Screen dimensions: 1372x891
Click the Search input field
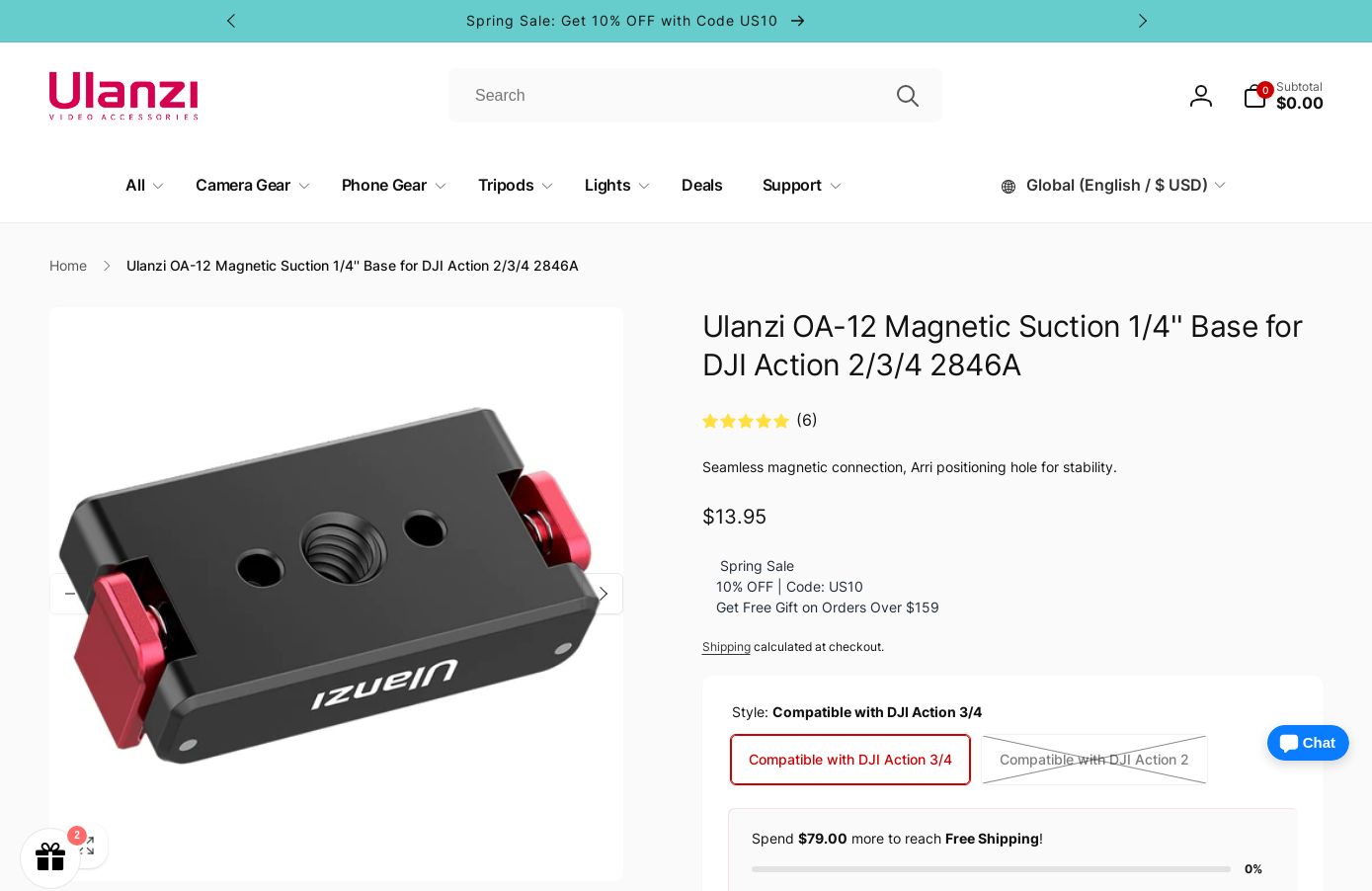point(672,96)
